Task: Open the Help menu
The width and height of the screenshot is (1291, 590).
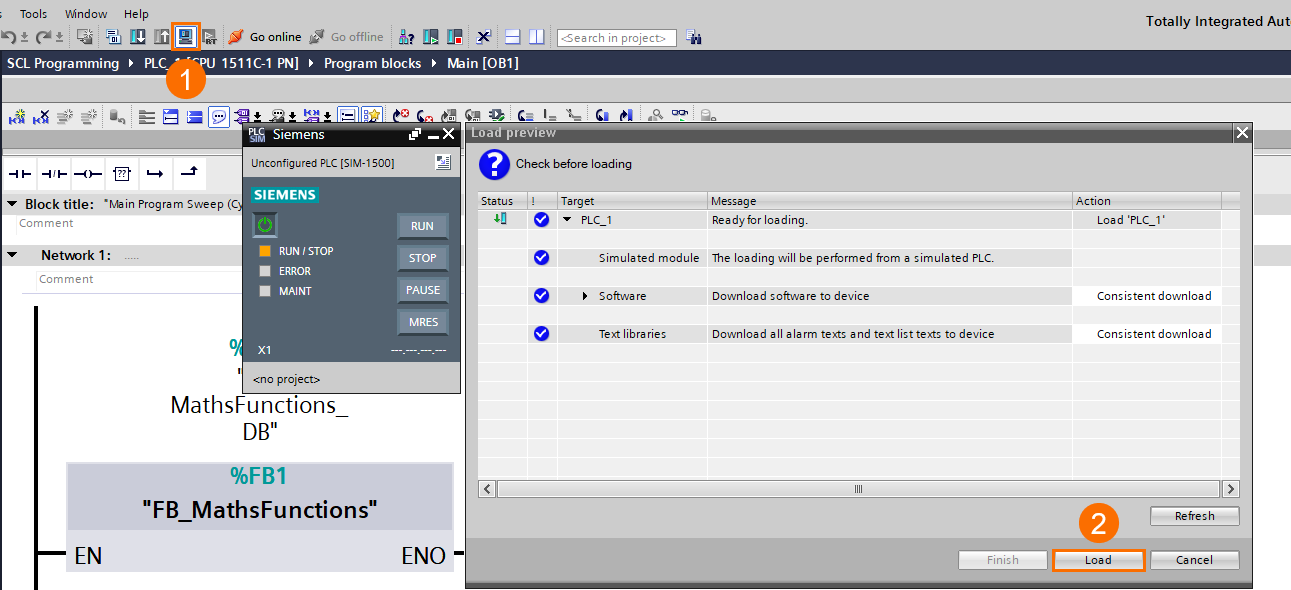Action: (136, 14)
